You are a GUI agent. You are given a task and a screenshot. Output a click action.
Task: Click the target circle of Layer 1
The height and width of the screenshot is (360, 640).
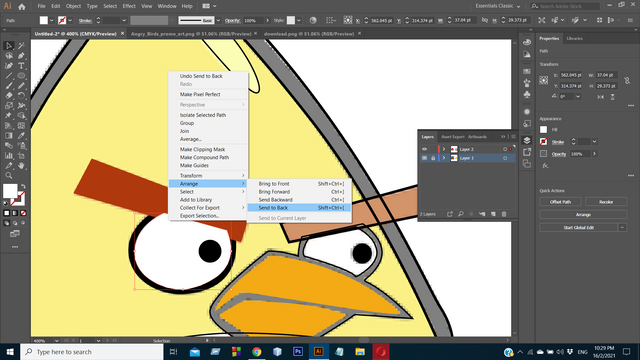pyautogui.click(x=505, y=158)
